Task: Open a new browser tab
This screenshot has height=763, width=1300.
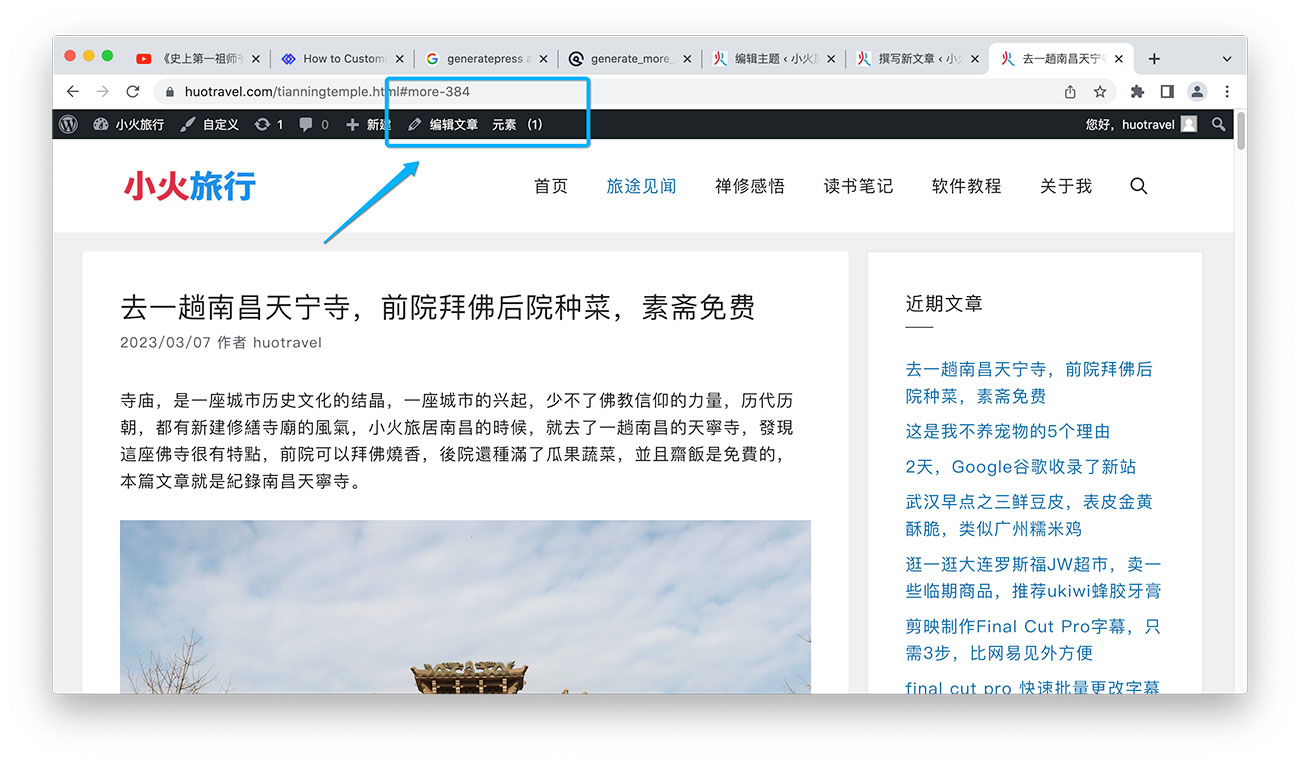Action: [1154, 59]
